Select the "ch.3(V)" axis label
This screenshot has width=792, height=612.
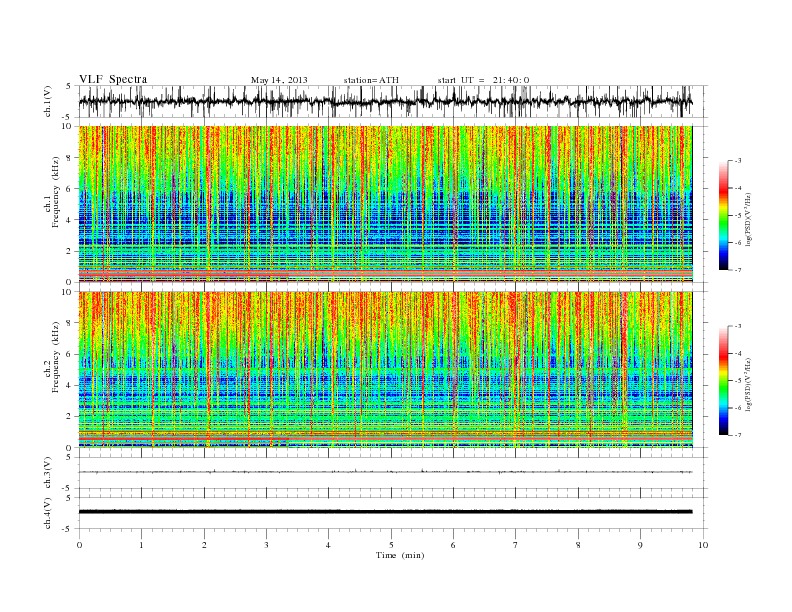[48, 473]
